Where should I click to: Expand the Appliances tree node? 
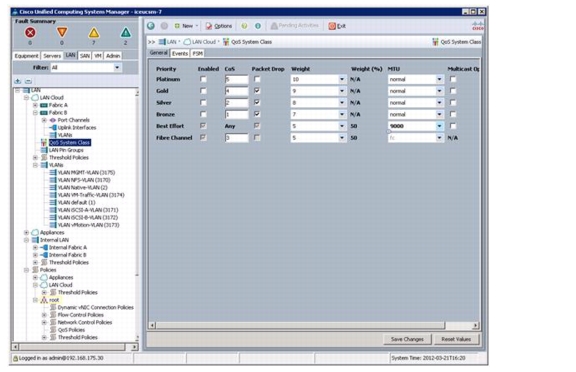point(26,232)
